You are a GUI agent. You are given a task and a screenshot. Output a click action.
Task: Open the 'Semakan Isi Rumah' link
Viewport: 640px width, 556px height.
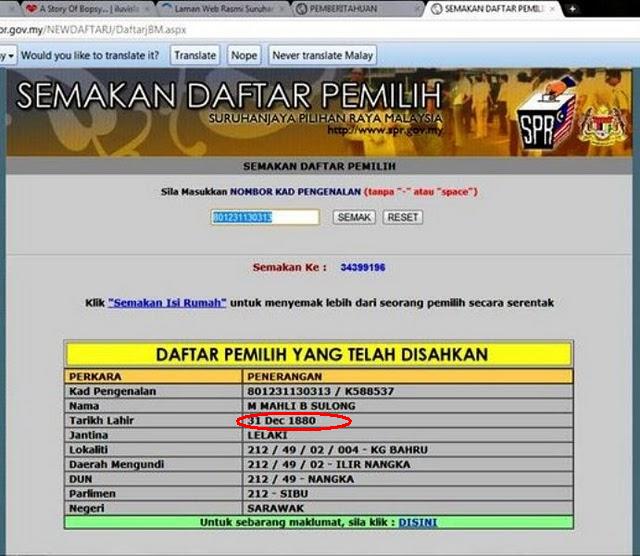pyautogui.click(x=167, y=303)
